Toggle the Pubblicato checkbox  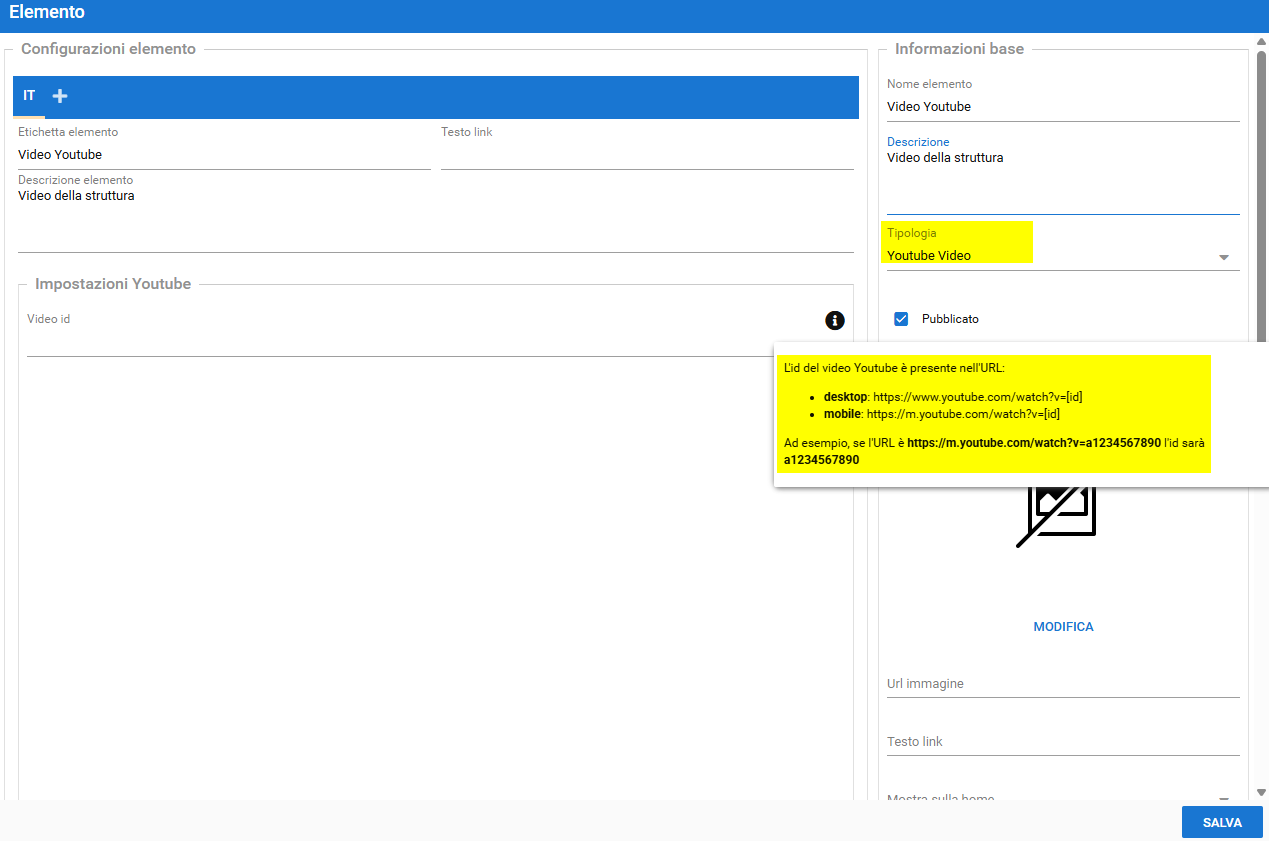pos(901,319)
